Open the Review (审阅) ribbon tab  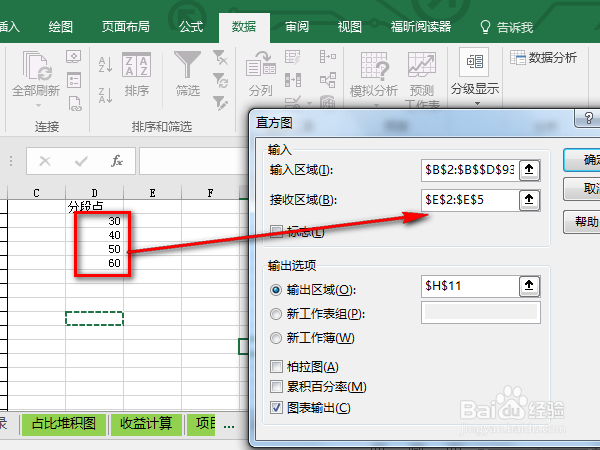pyautogui.click(x=297, y=27)
